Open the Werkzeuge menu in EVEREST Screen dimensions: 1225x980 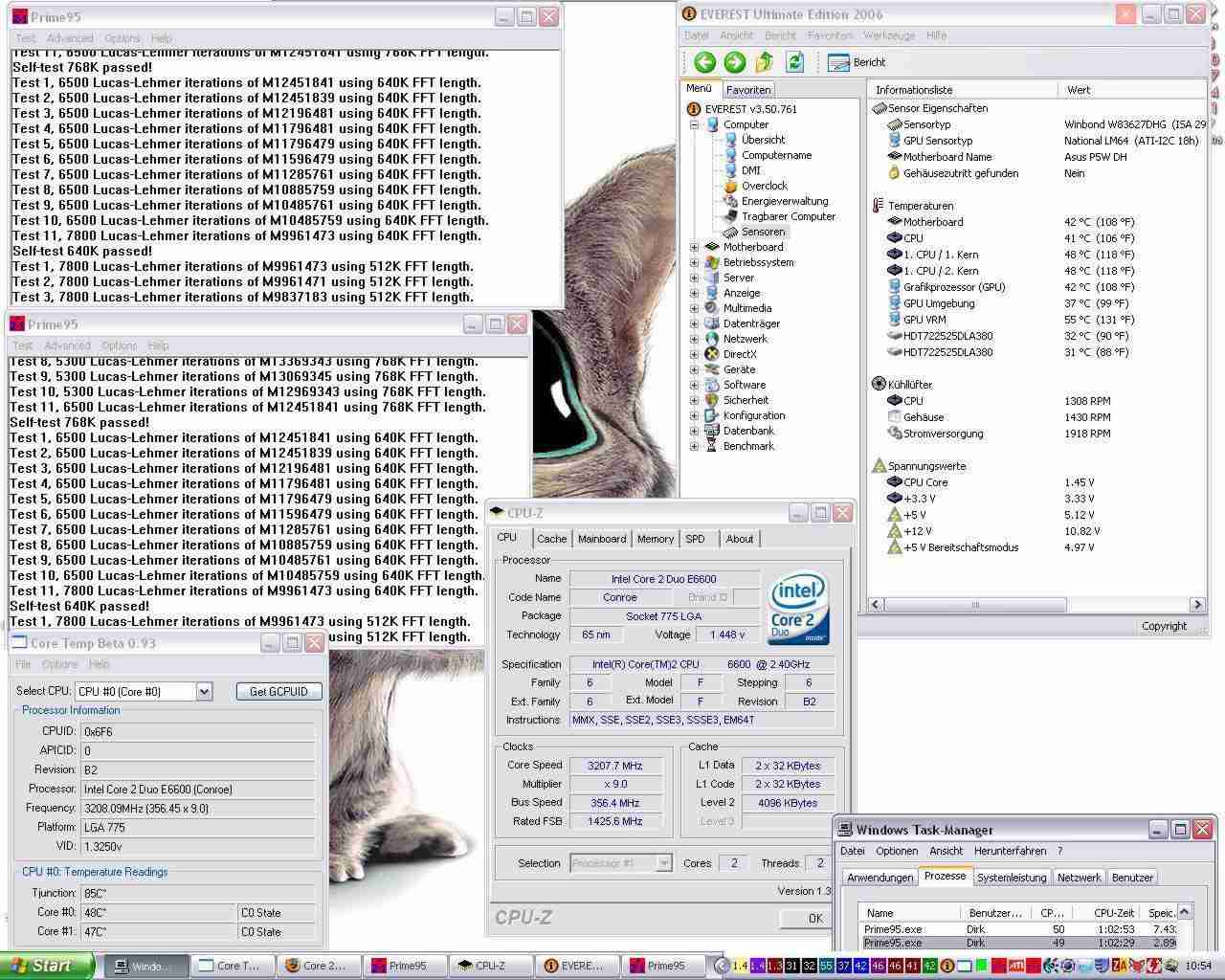[889, 35]
